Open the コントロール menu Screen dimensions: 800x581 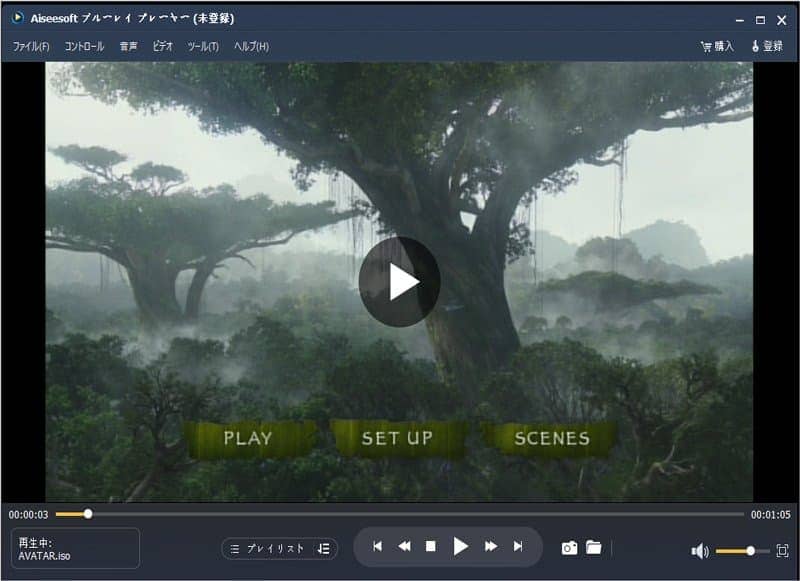[84, 46]
